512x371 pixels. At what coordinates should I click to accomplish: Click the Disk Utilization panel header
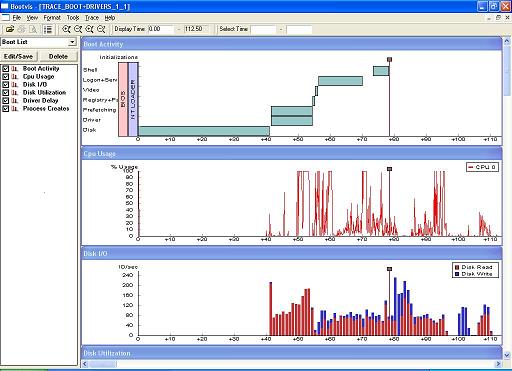click(292, 353)
